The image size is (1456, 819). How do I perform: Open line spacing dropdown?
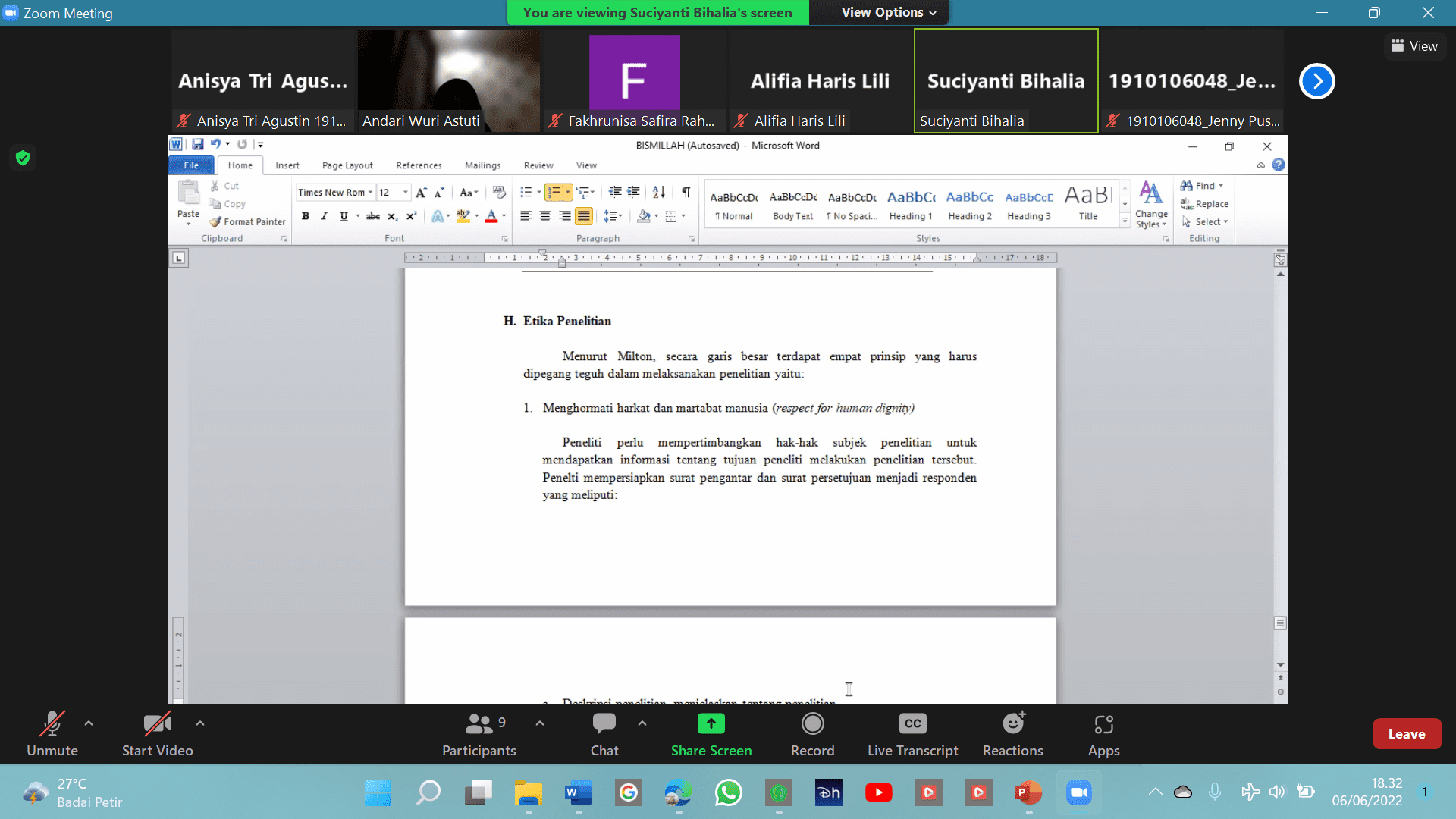[613, 216]
